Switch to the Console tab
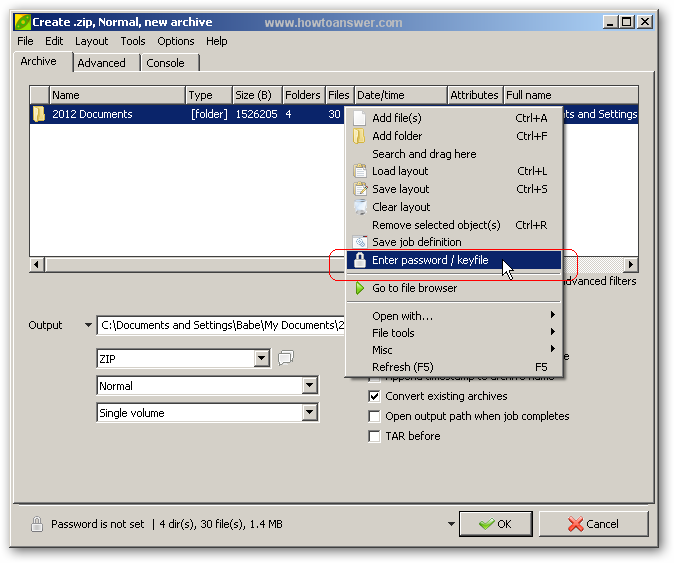 click(x=170, y=63)
